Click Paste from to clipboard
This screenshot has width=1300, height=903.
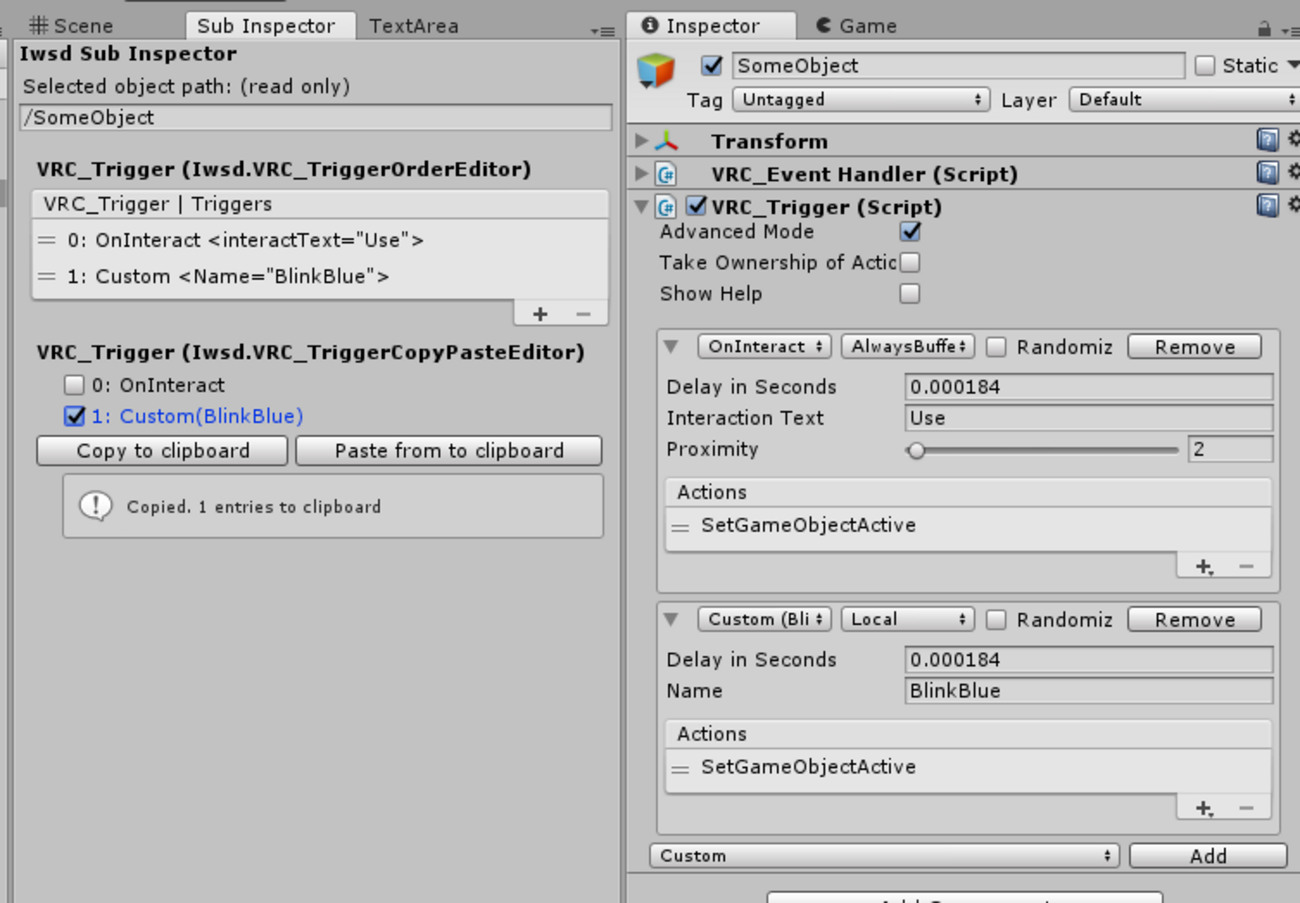pos(449,451)
